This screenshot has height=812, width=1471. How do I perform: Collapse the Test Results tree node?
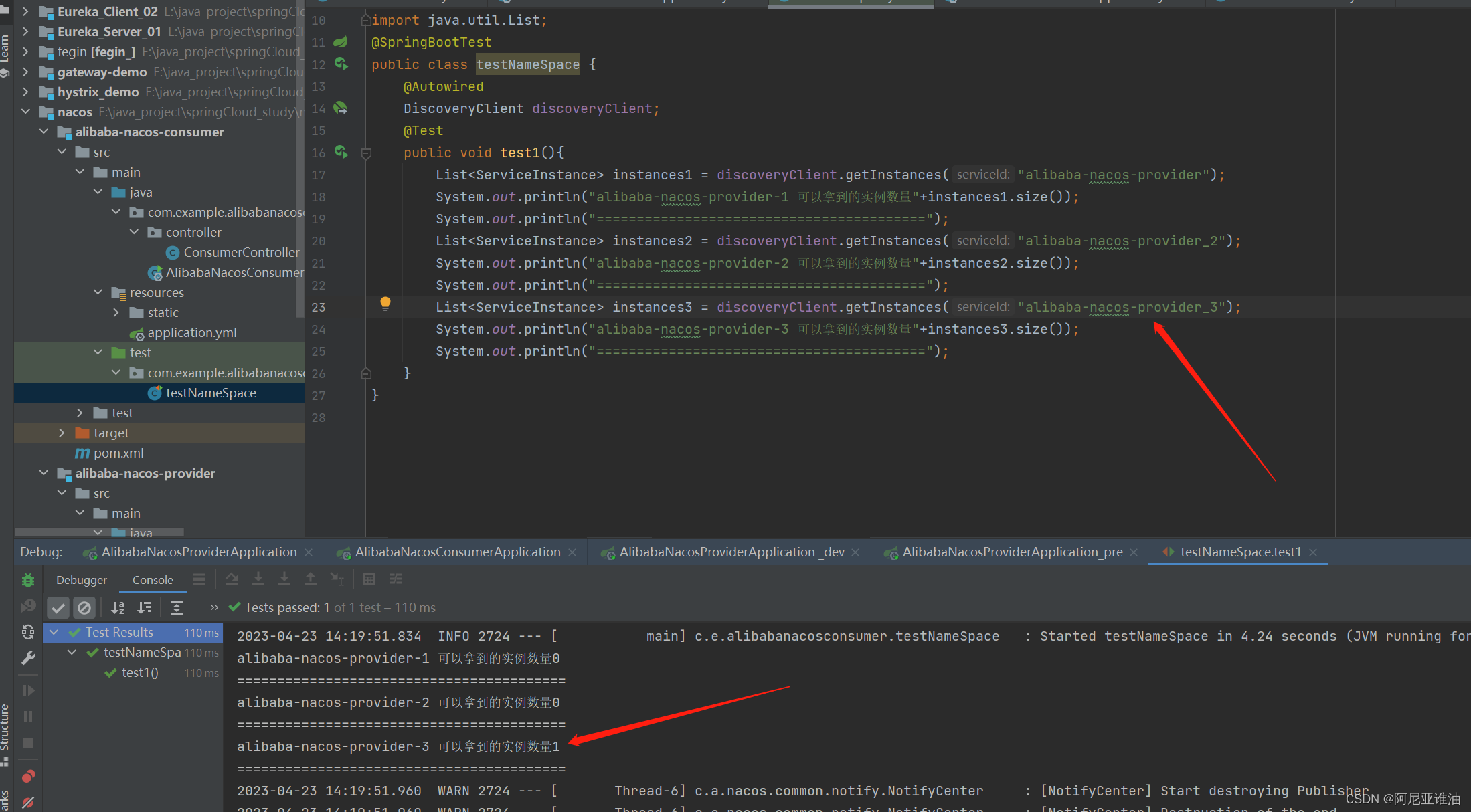54,632
